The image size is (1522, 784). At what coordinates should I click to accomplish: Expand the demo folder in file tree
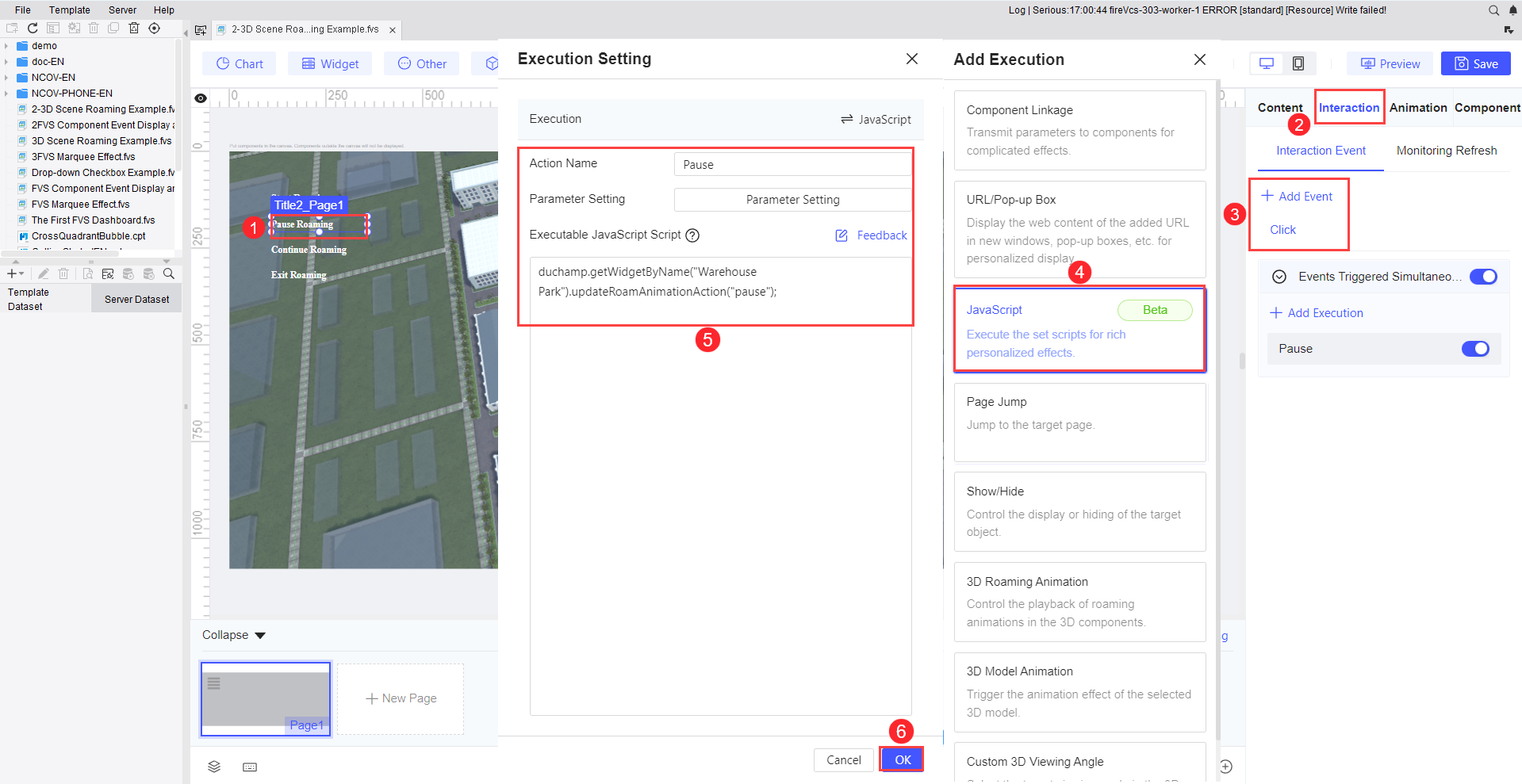coord(6,46)
